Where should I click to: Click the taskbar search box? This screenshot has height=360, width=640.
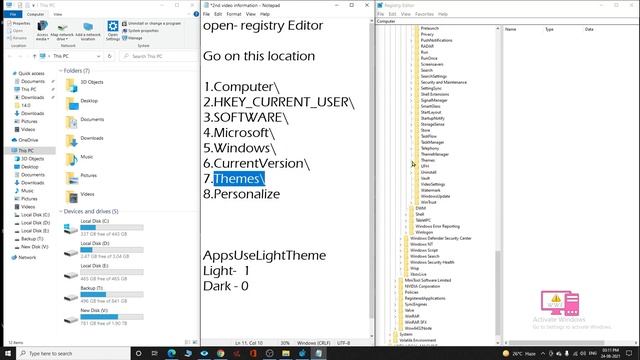pyautogui.click(x=73, y=353)
